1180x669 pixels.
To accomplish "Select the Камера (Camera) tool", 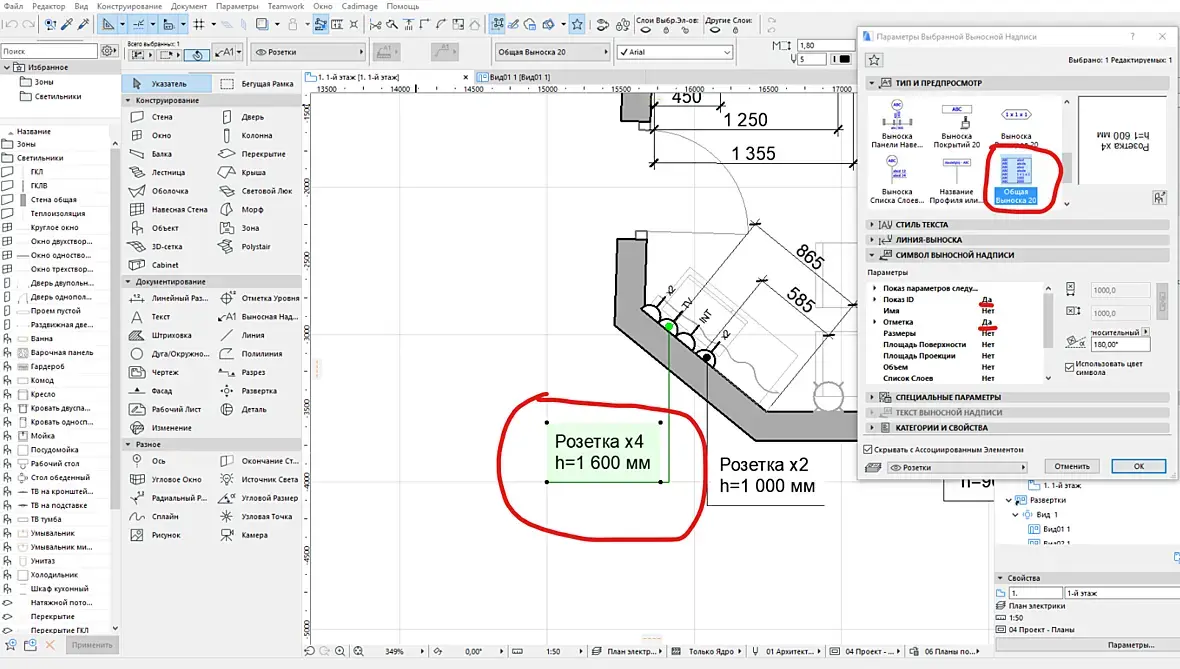I will pos(254,535).
